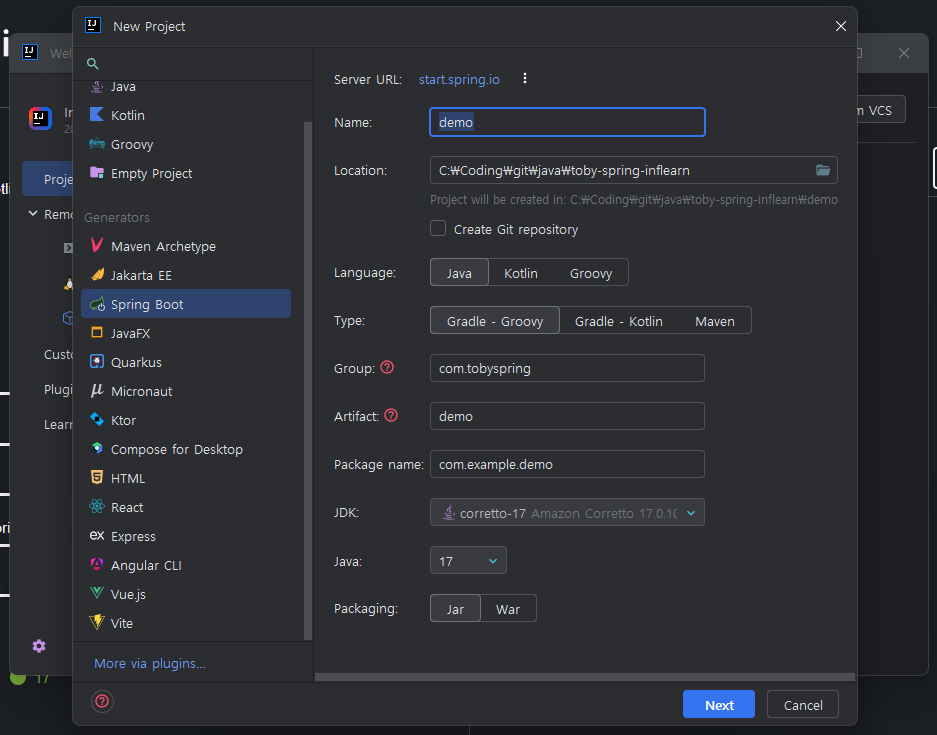Collapse the Remote tree in Welcome window

coord(33,213)
